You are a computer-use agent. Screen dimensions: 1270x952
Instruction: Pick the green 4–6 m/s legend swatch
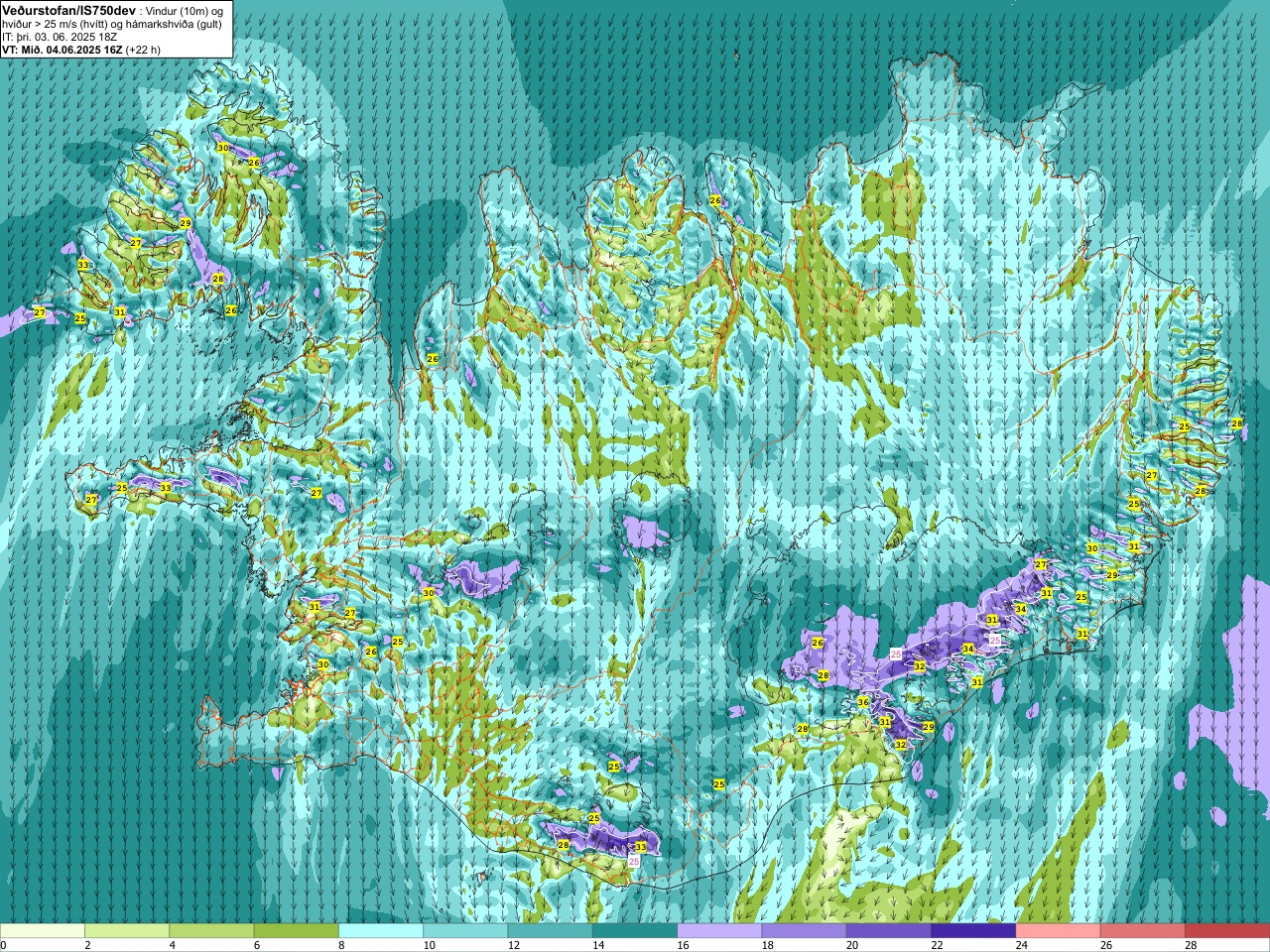(x=211, y=931)
